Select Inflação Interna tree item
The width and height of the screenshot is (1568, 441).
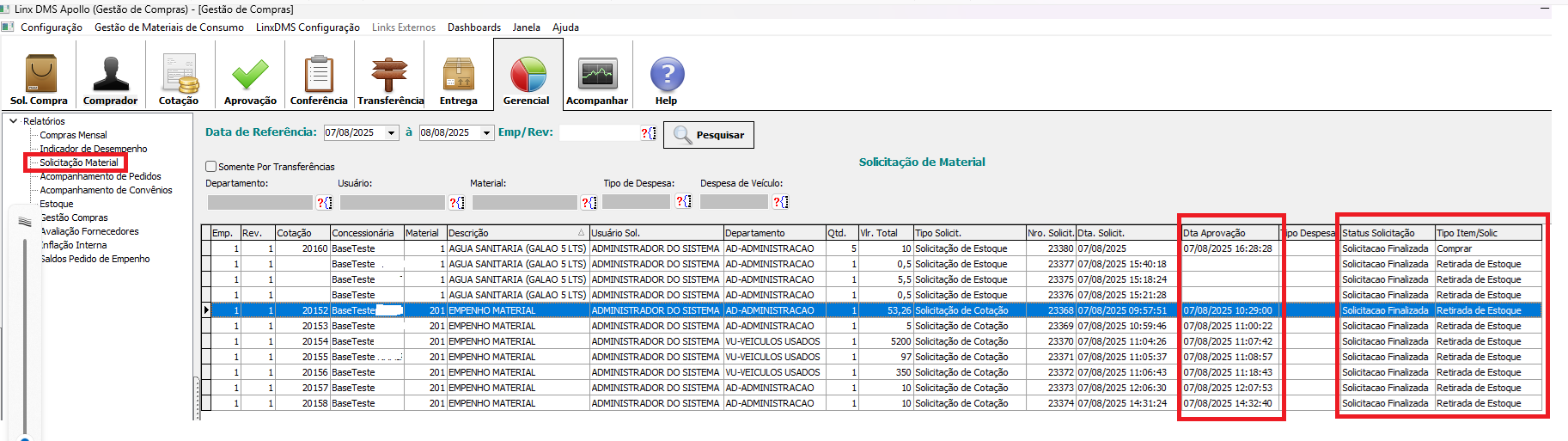click(x=73, y=245)
